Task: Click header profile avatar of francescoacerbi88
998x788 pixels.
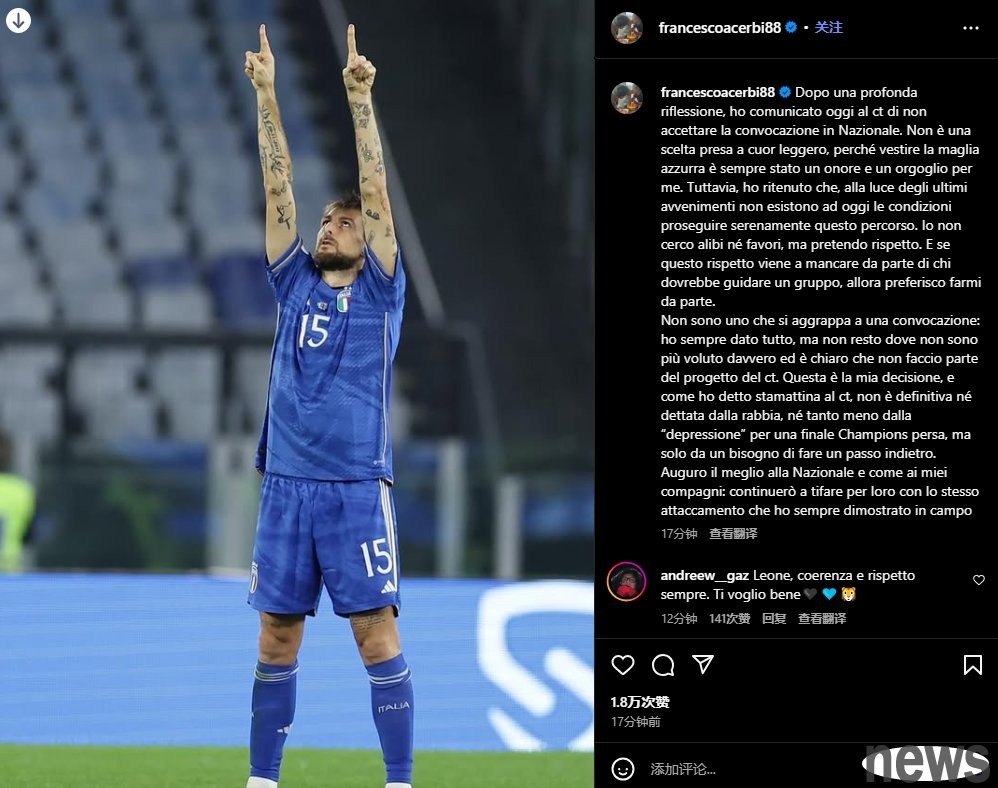Action: [627, 28]
